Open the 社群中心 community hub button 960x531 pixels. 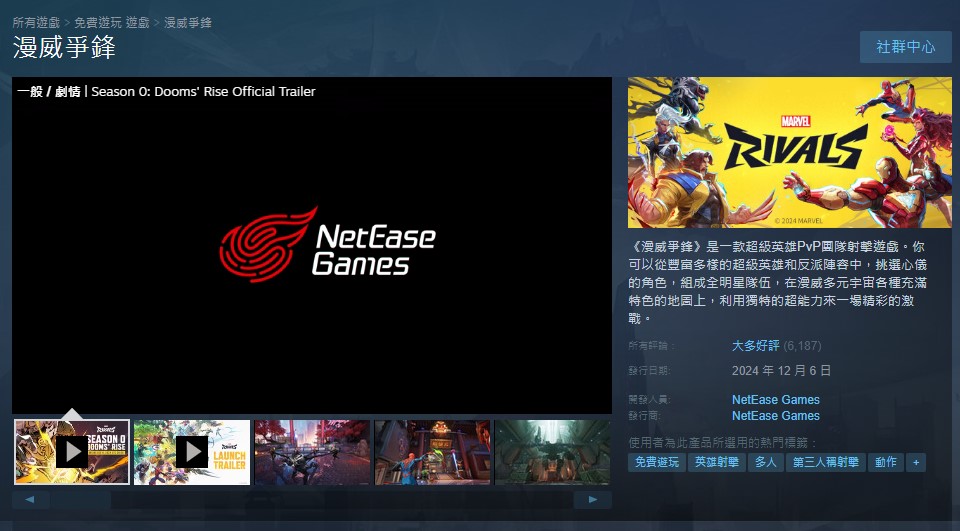coord(906,47)
